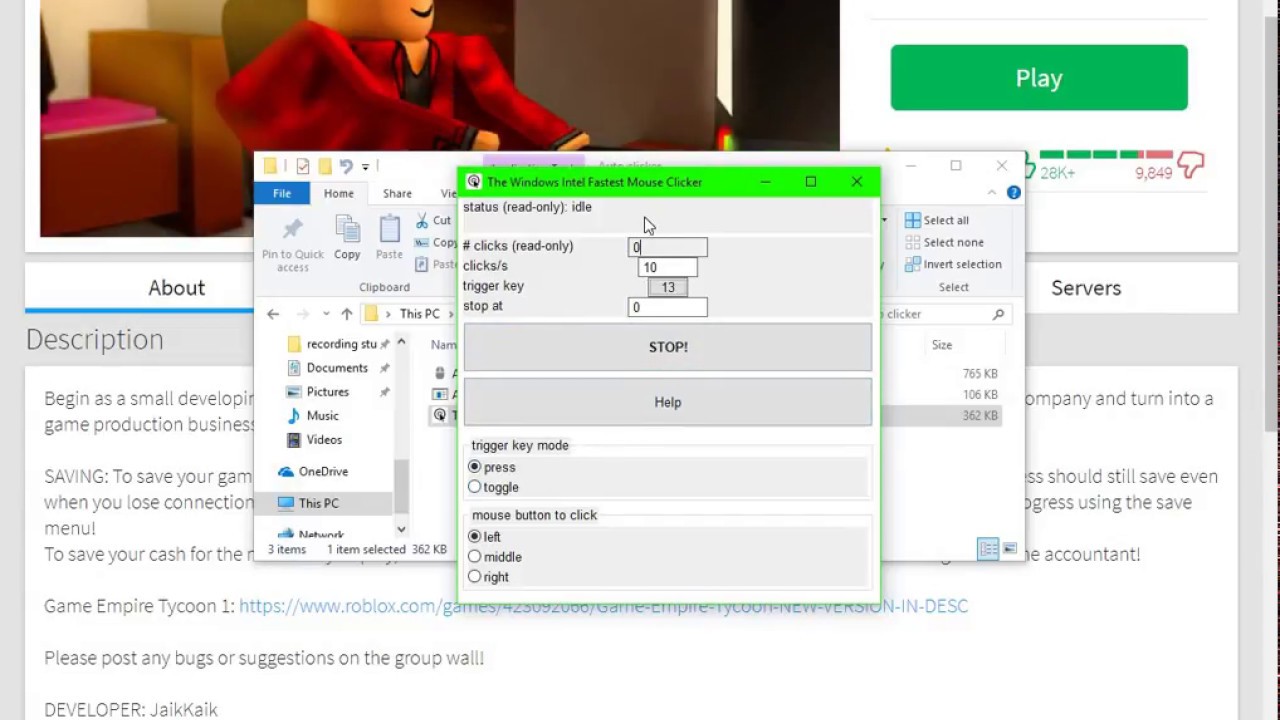Click the Pin to Quick access icon
Viewport: 1280px width, 720px height.
(x=292, y=229)
